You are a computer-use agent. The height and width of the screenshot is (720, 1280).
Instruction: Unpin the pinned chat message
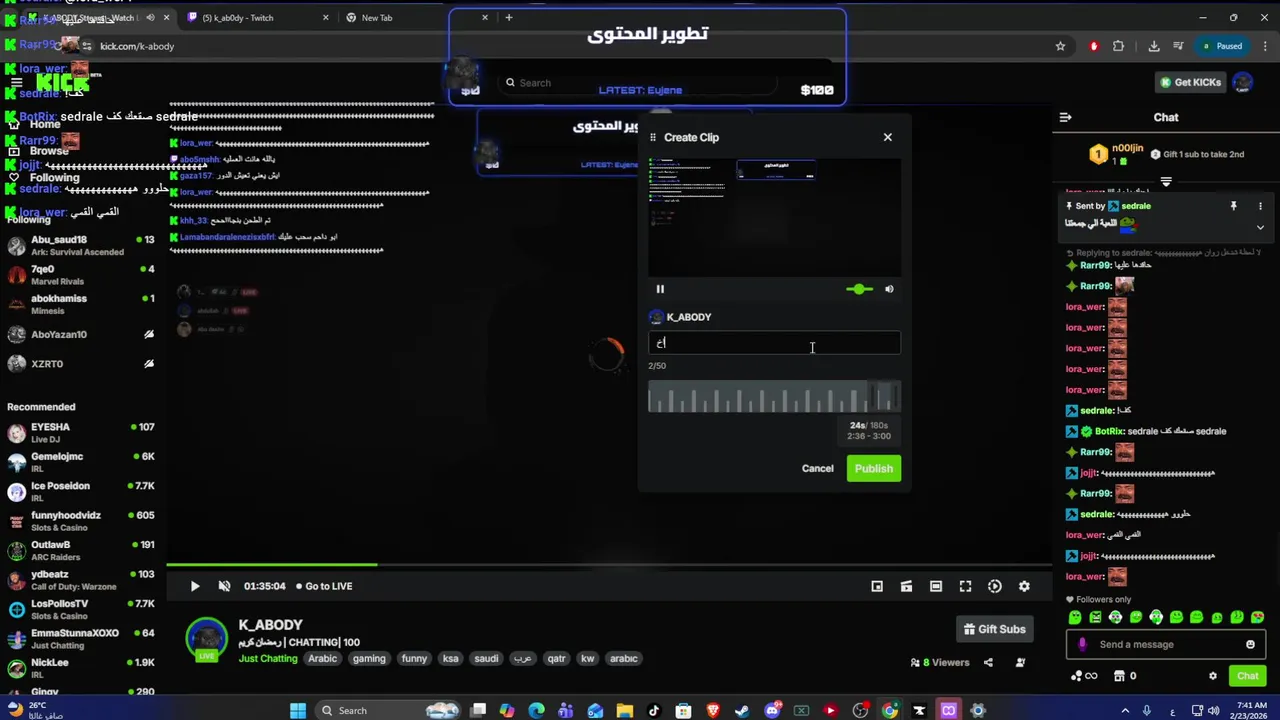click(x=1233, y=206)
